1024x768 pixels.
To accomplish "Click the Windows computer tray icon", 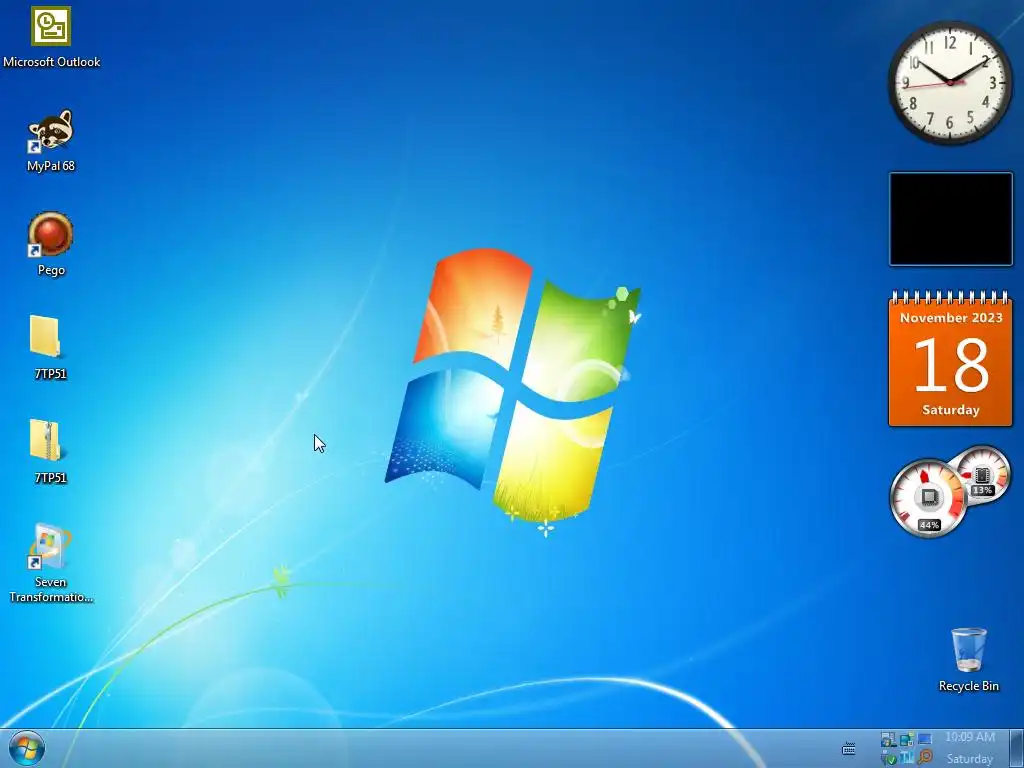I will pos(888,739).
